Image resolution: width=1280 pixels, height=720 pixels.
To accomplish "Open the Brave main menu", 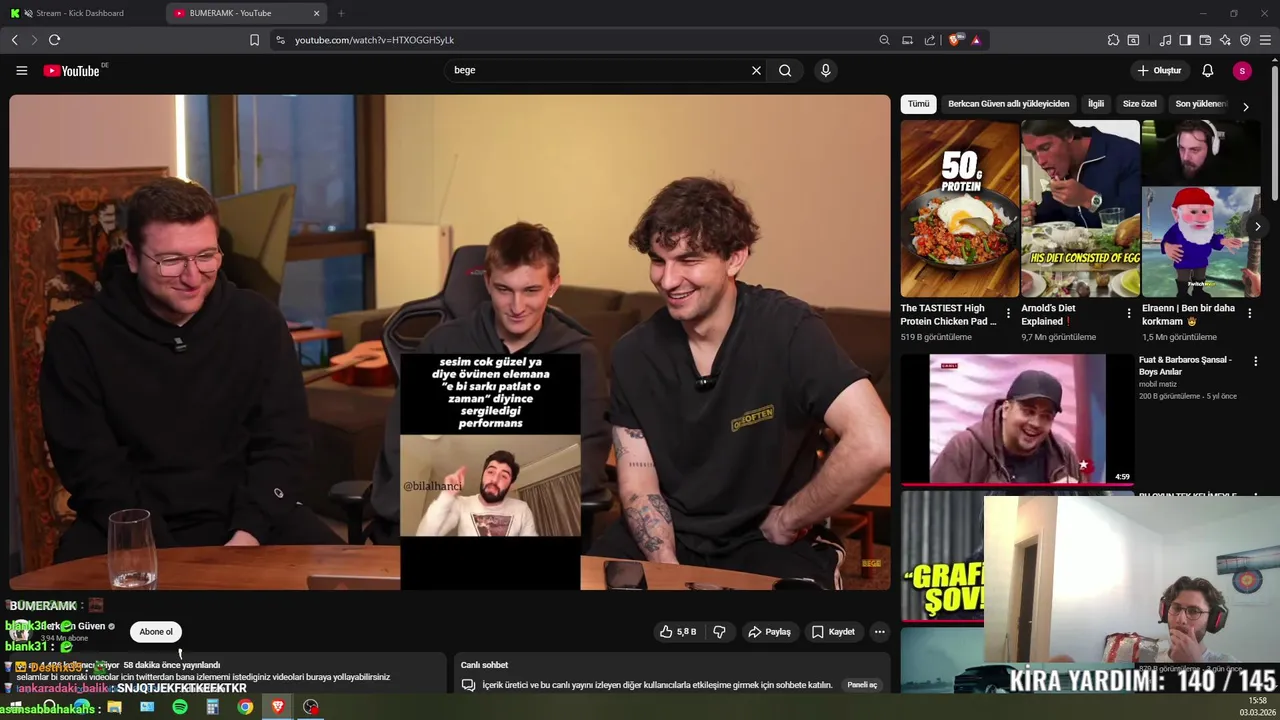I will tap(1266, 40).
